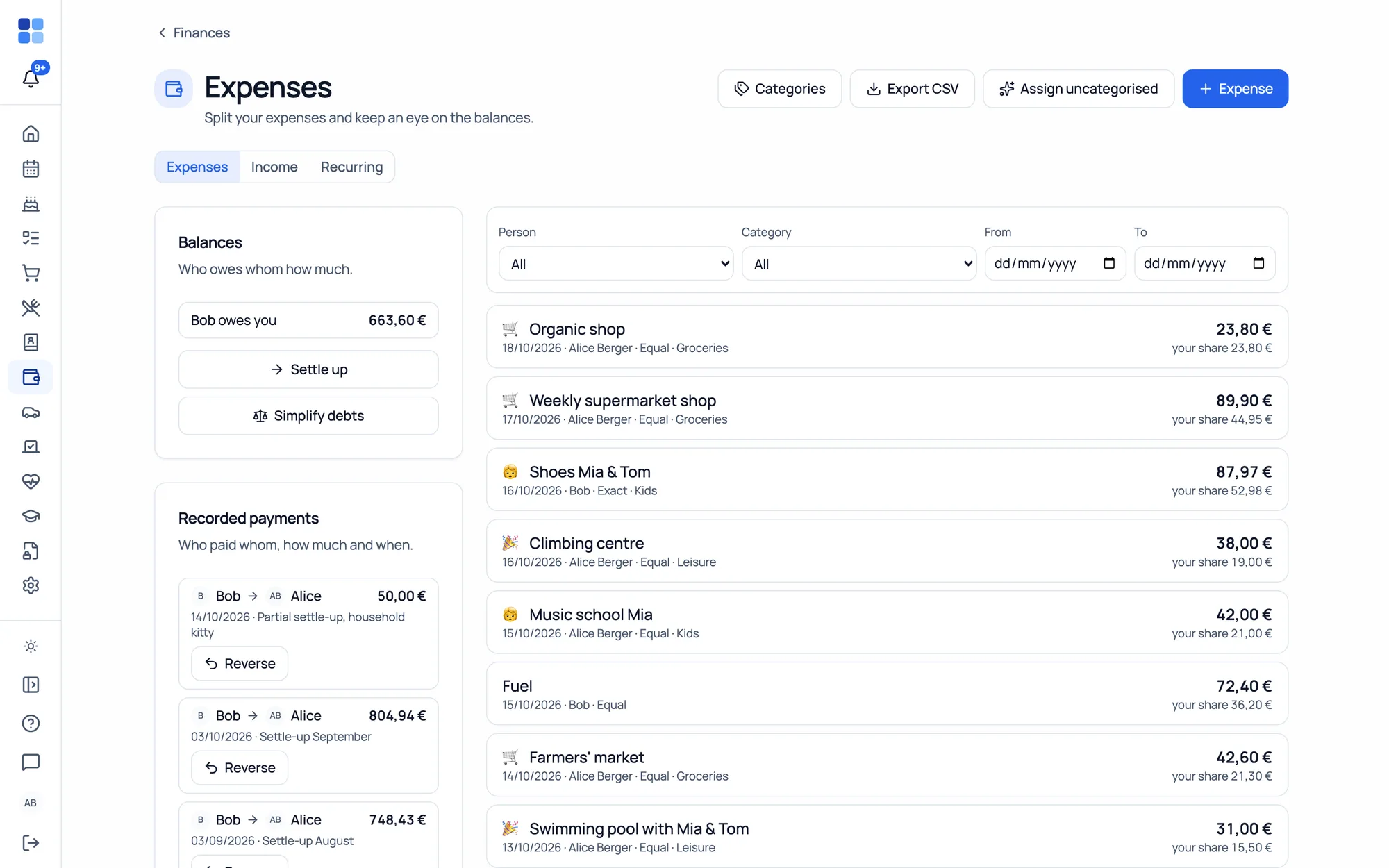Click the Settle up button
The height and width of the screenshot is (868, 1389).
click(308, 369)
